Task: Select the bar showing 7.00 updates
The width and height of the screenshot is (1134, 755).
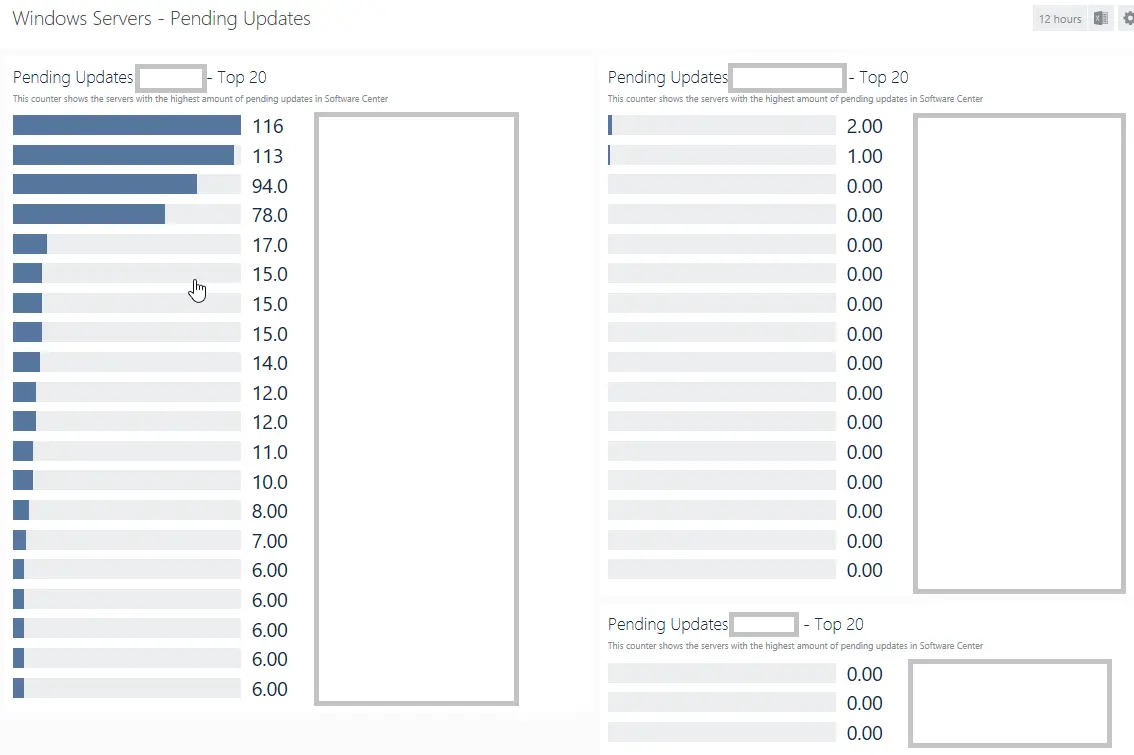Action: point(127,541)
